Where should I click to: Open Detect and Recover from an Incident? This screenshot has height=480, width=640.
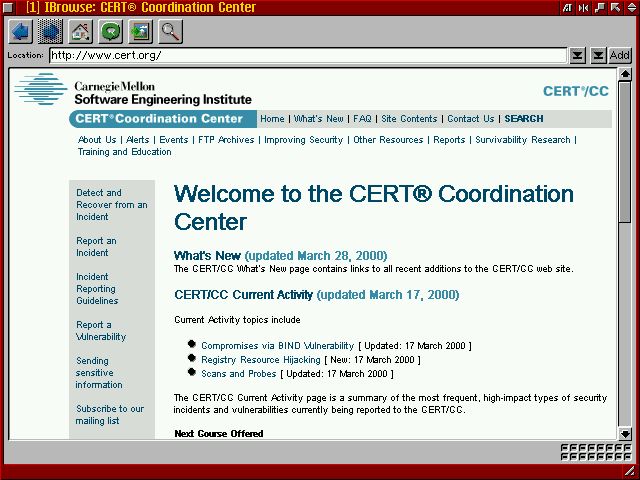coord(111,204)
